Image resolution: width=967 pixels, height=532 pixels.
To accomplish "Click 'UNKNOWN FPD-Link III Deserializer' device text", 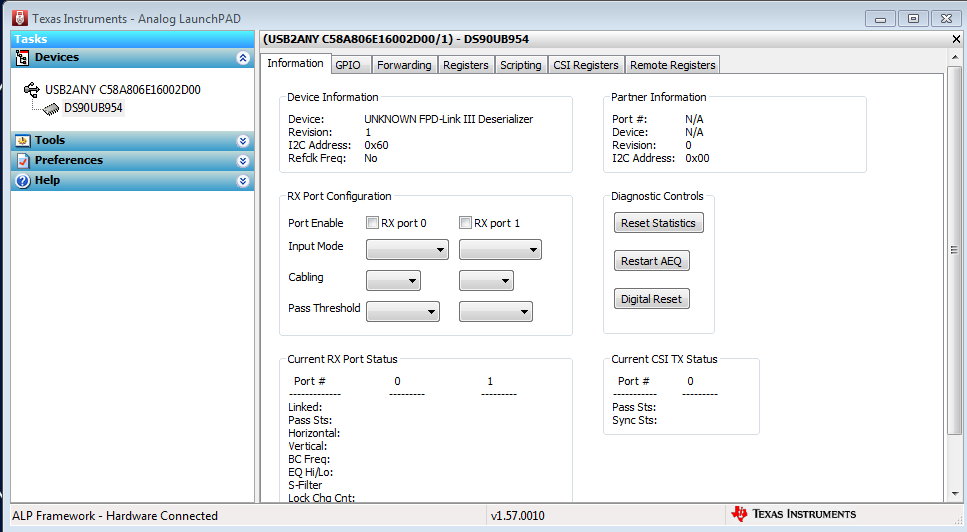I will click(448, 119).
